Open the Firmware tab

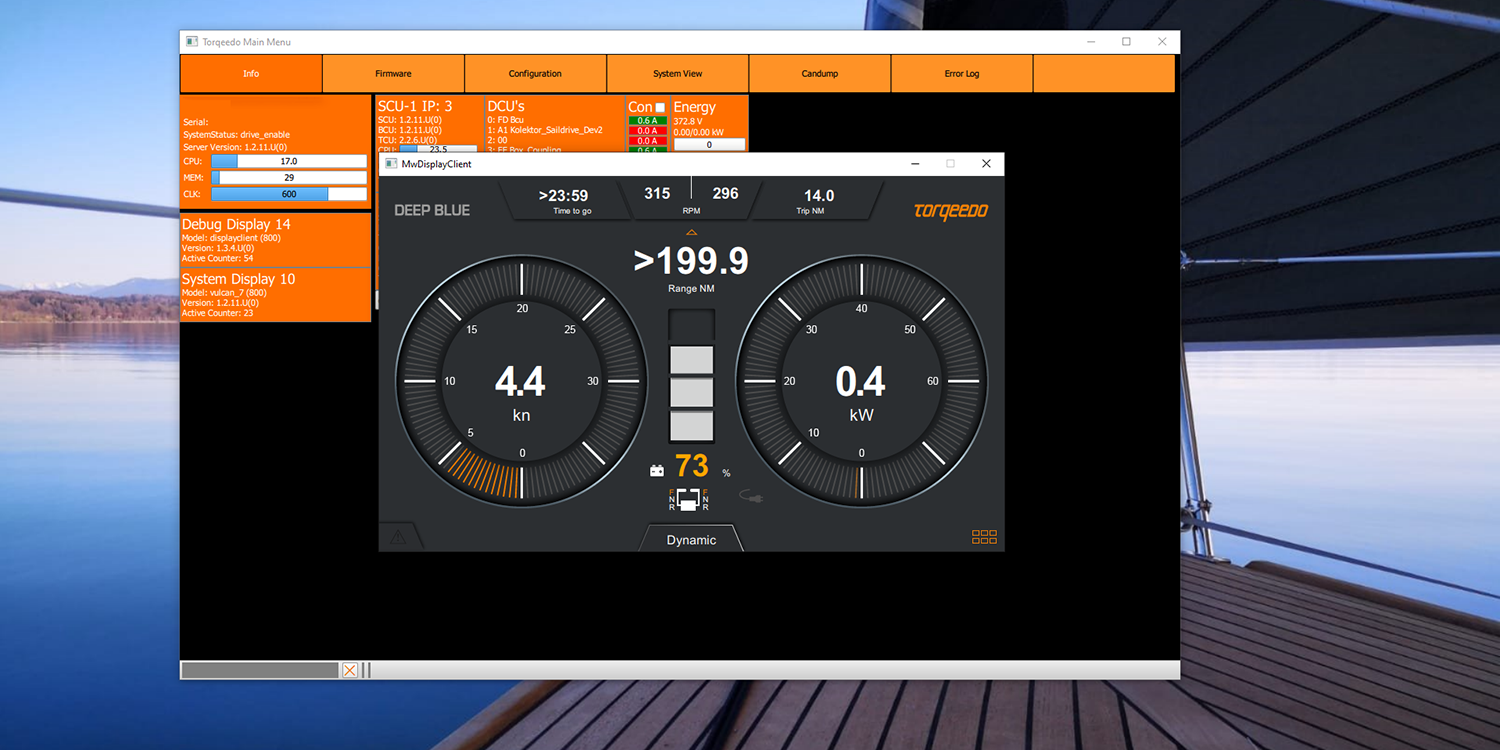(x=393, y=73)
